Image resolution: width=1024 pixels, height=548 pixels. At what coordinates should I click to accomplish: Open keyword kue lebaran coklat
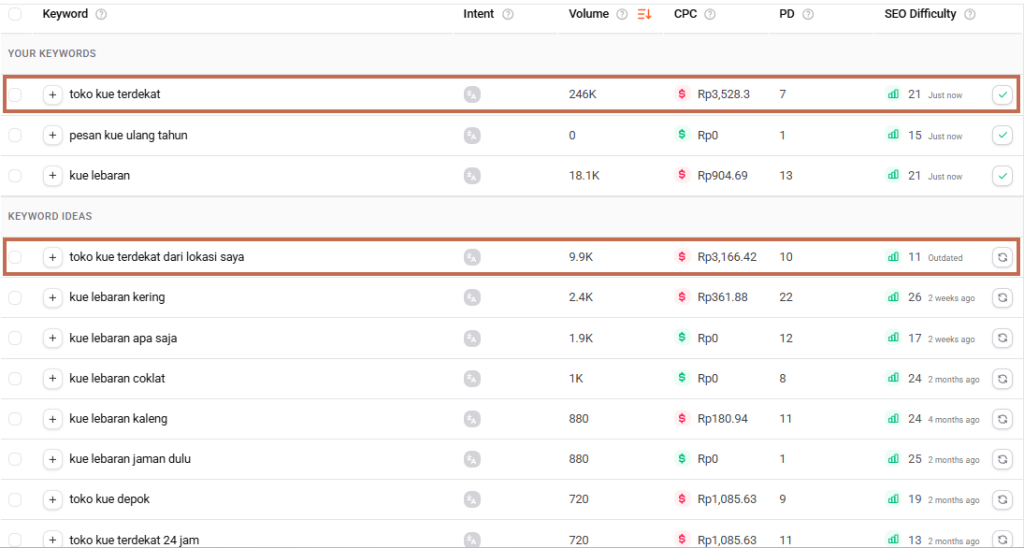coord(118,378)
